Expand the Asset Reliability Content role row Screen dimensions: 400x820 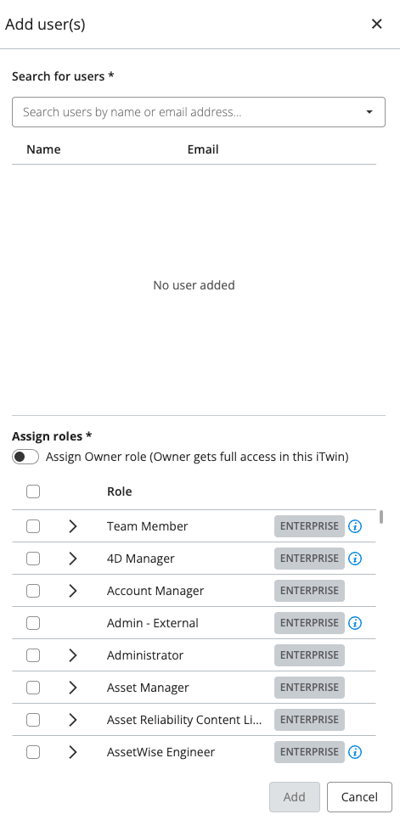[73, 720]
